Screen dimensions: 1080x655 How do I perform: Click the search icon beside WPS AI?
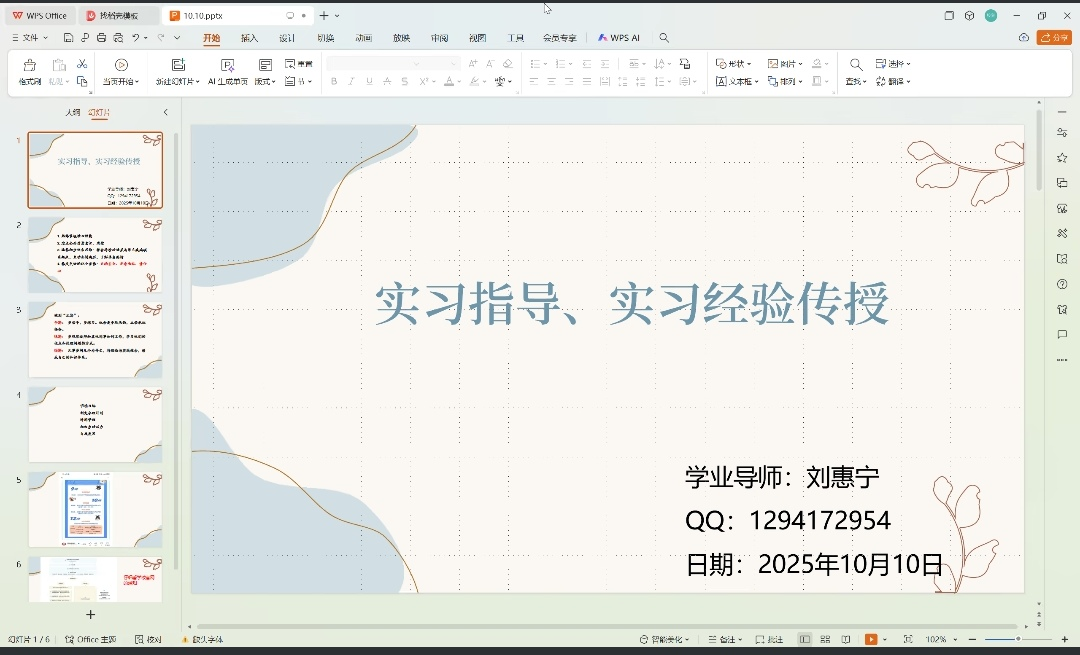664,38
